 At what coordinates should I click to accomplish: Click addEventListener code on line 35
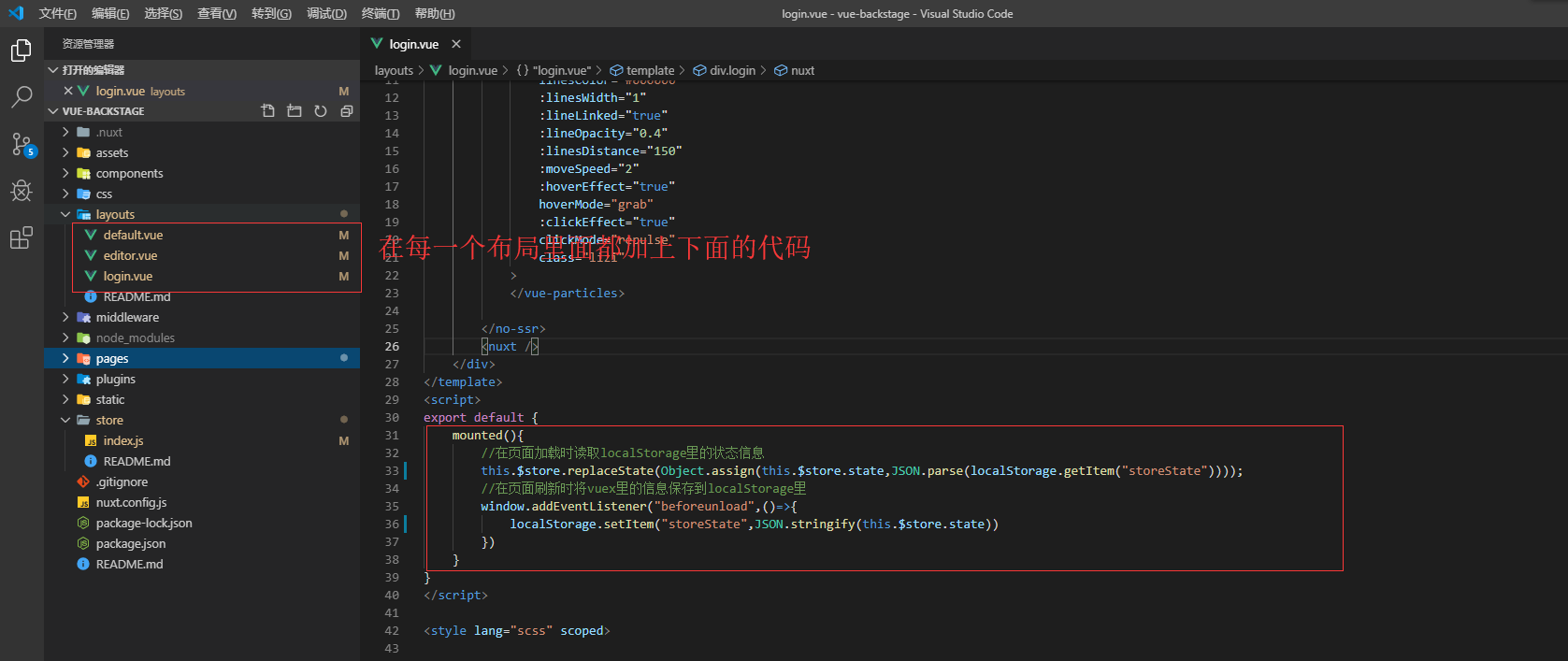pyautogui.click(x=639, y=506)
